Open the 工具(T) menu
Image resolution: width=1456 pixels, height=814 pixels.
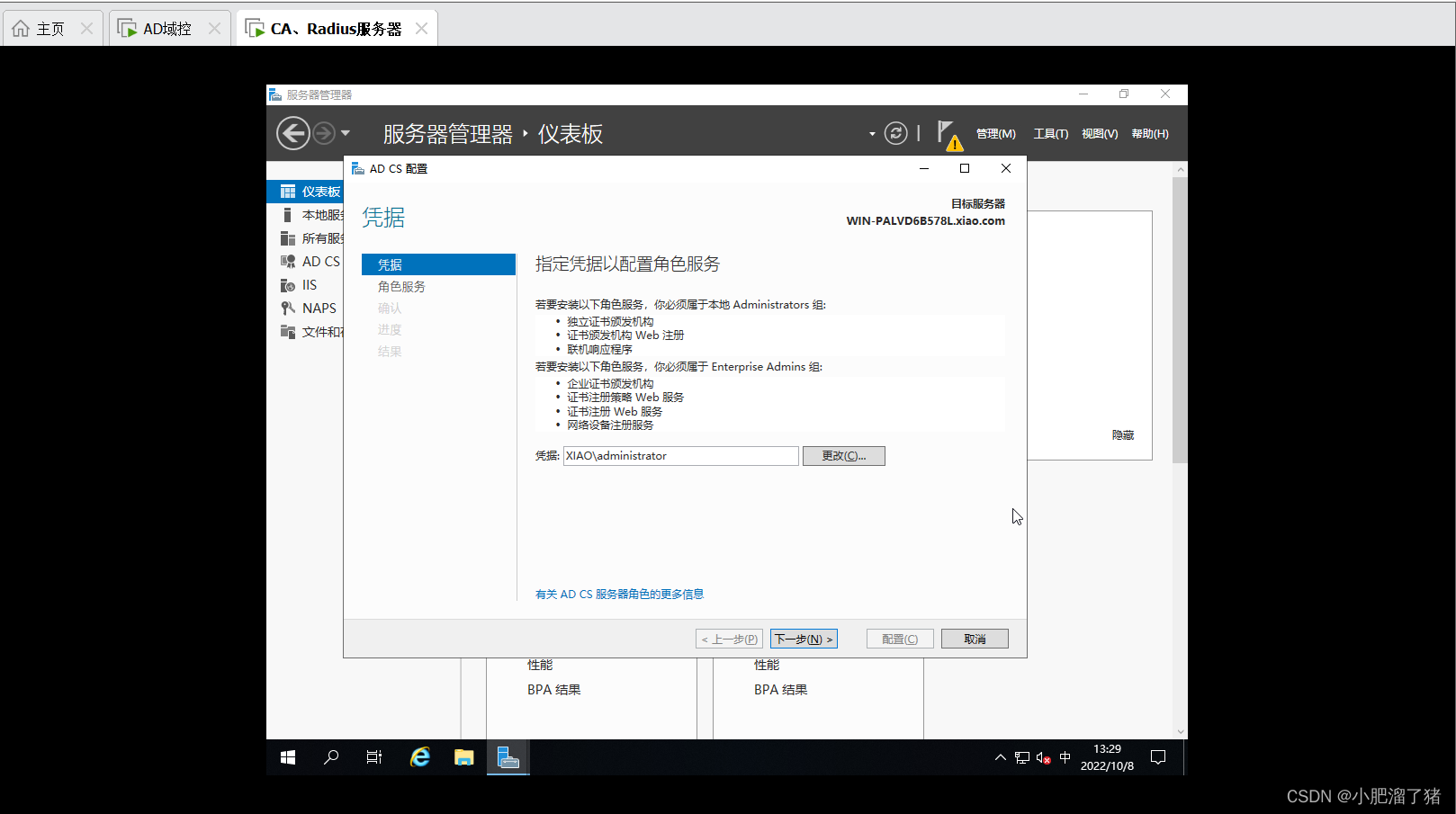coord(1051,134)
